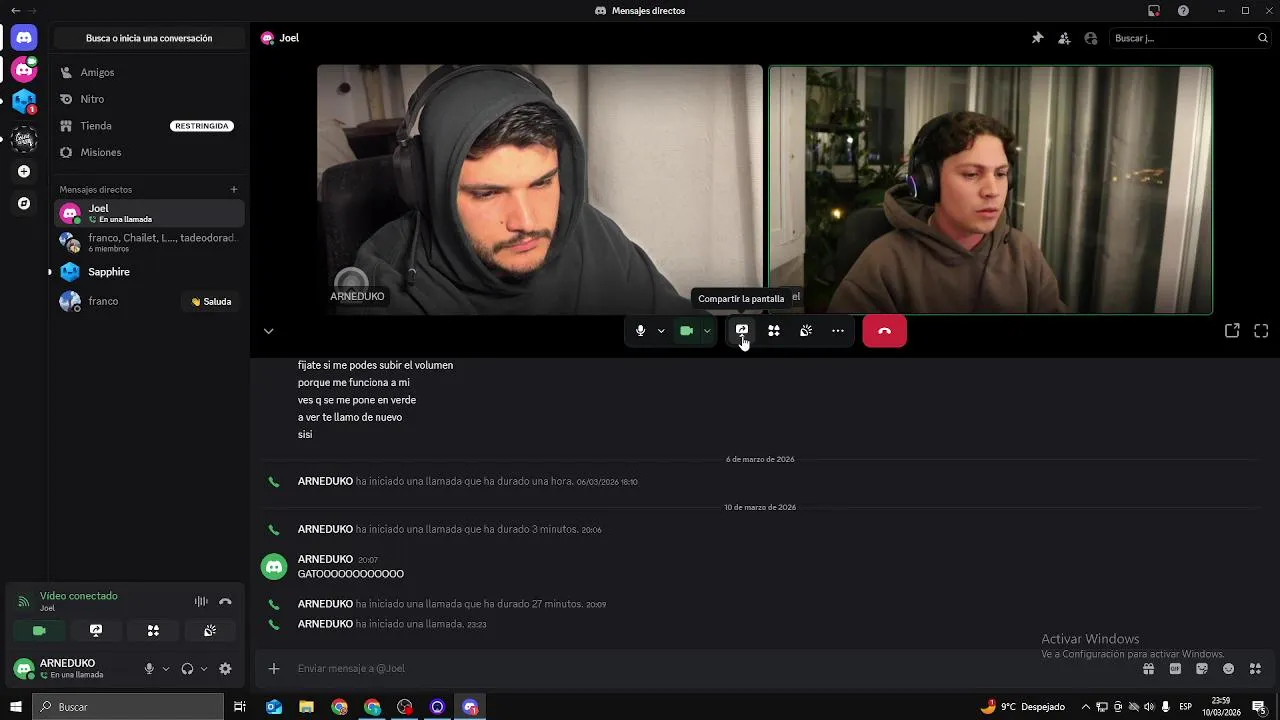Viewport: 1280px width, 720px height.
Task: Open Windows notification center
Action: [1260, 707]
